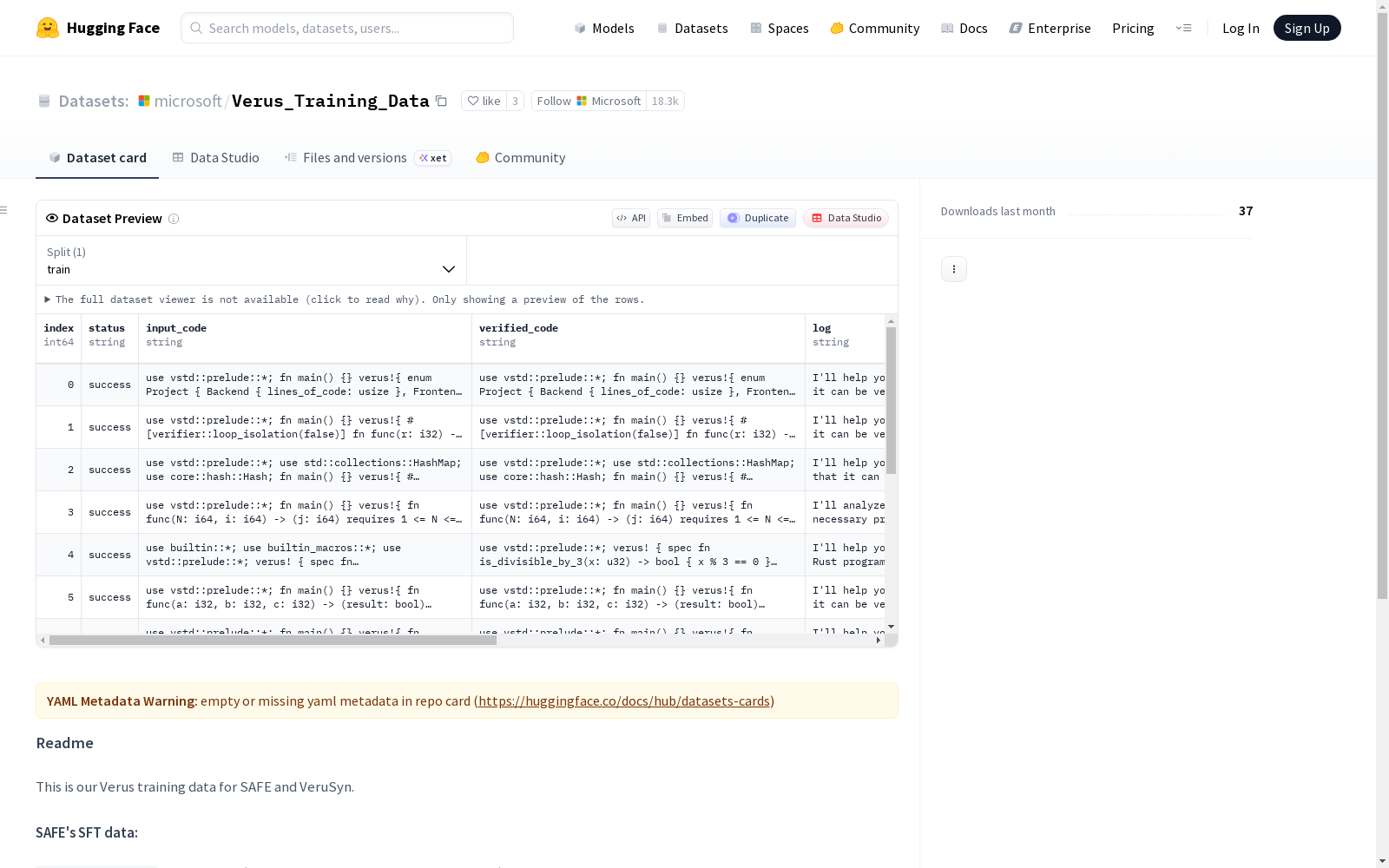The height and width of the screenshot is (868, 1389).
Task: Click the Embed button
Action: coord(685,218)
